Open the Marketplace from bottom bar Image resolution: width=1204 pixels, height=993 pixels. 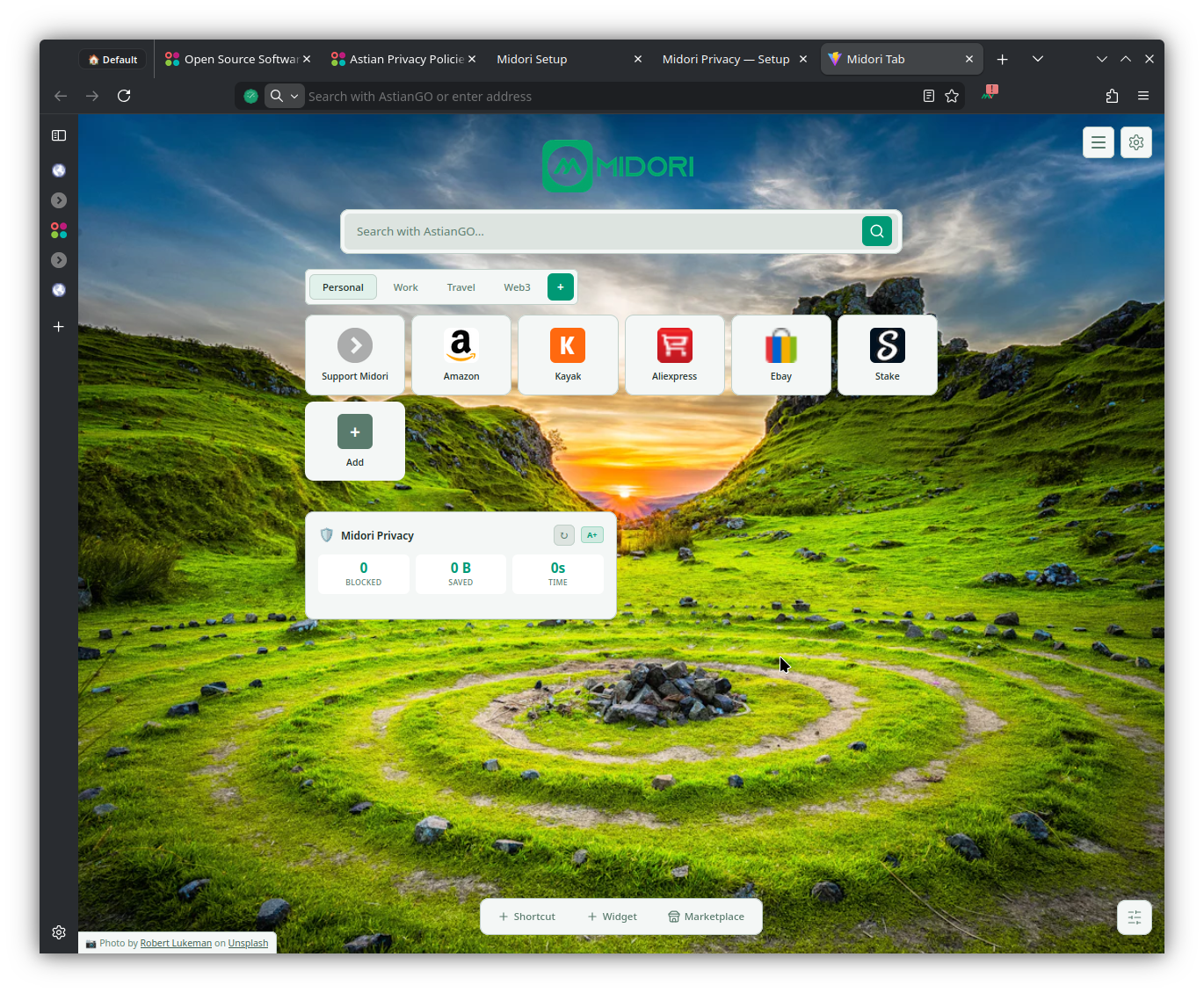tap(707, 917)
